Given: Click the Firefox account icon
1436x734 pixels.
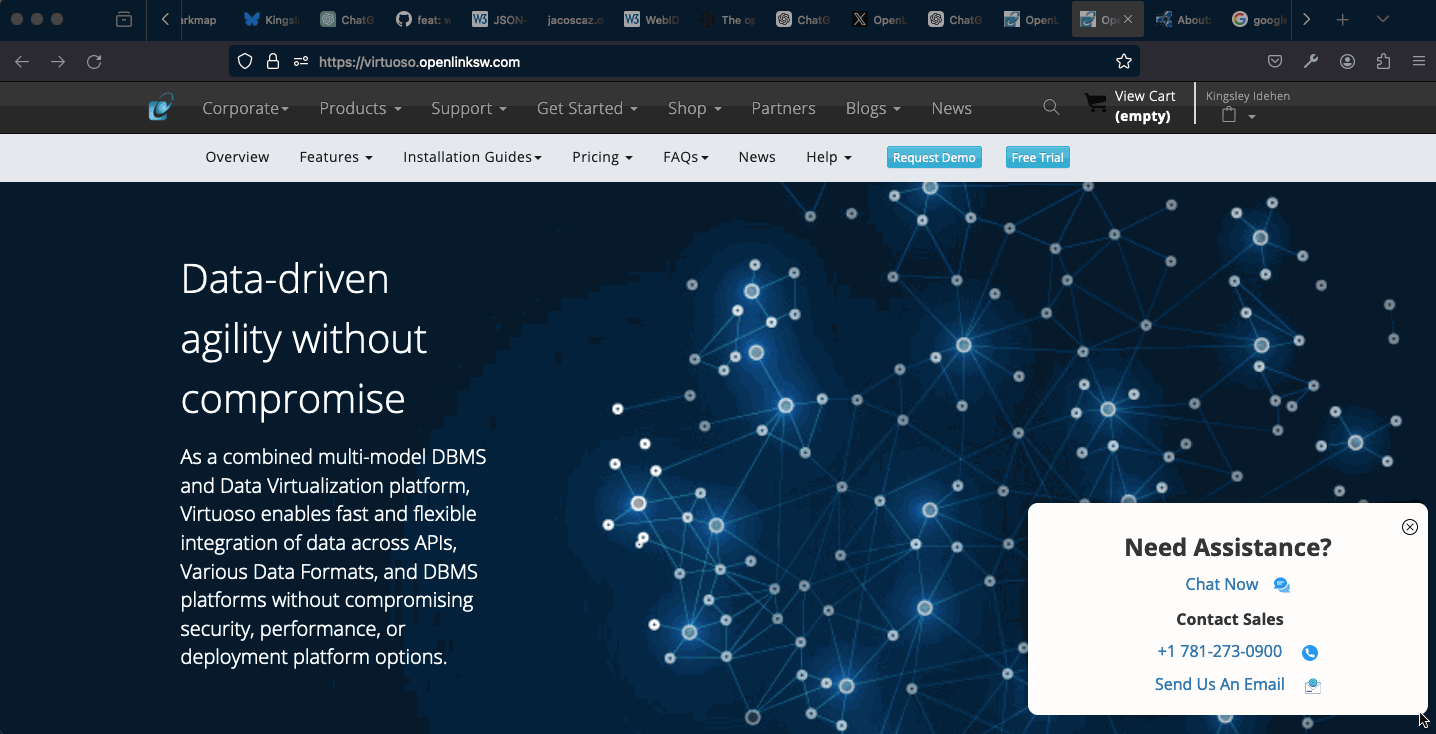Looking at the screenshot, I should click(x=1348, y=62).
